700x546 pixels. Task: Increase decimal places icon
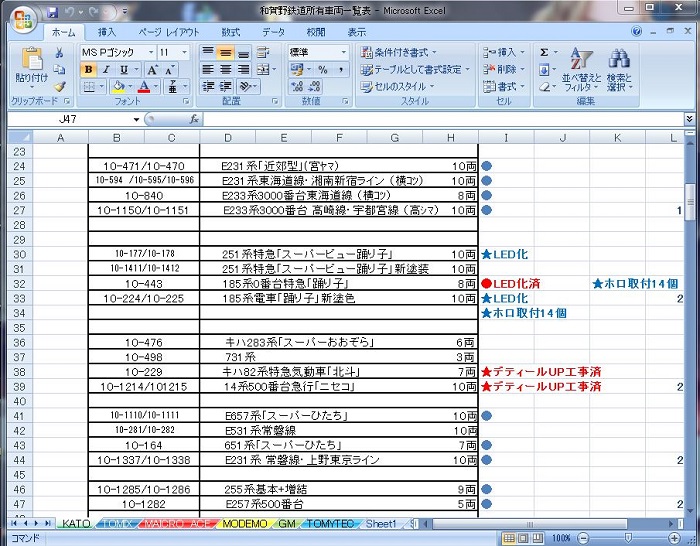297,86
